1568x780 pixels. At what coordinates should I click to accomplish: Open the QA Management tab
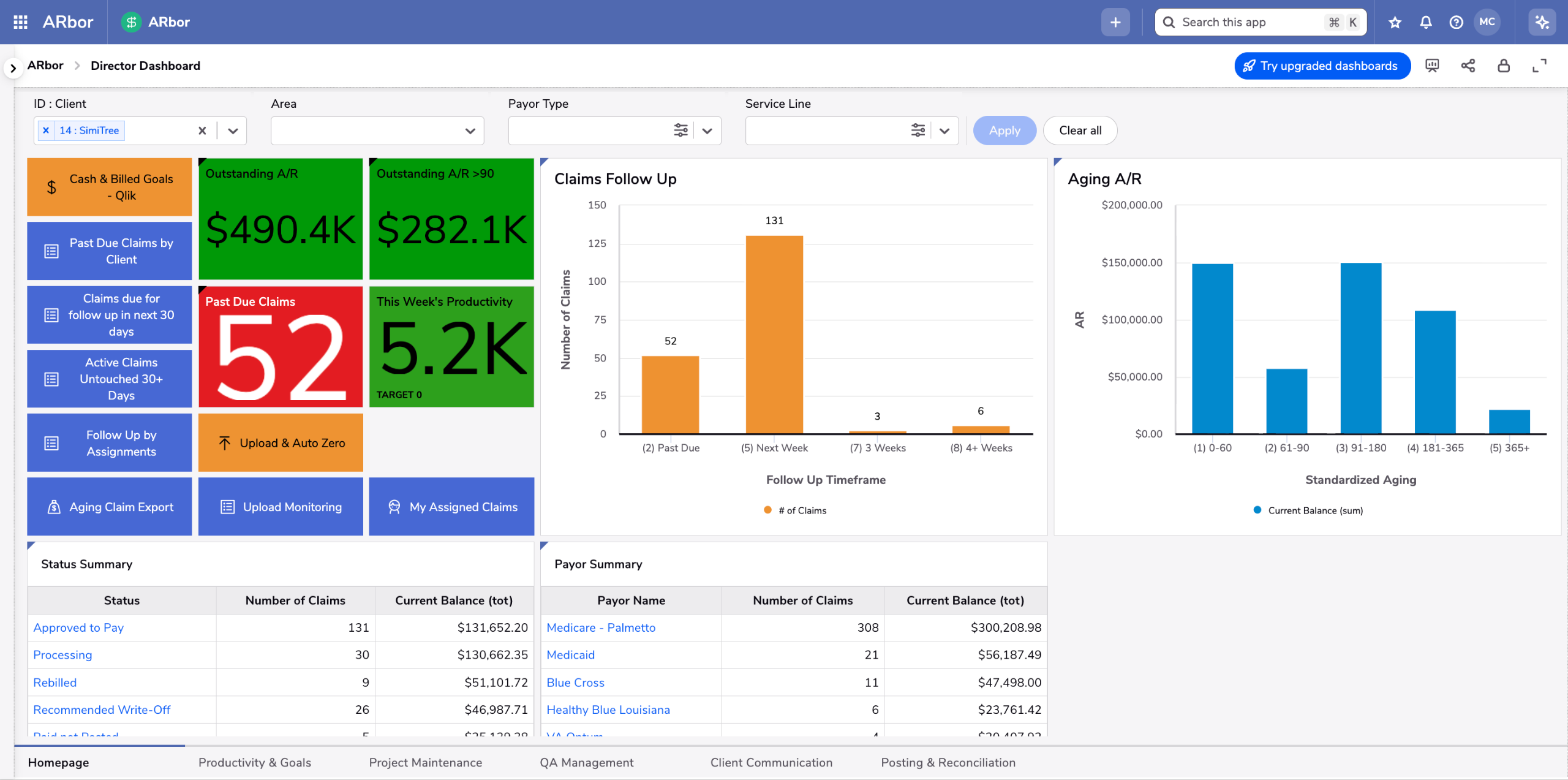[x=587, y=762]
